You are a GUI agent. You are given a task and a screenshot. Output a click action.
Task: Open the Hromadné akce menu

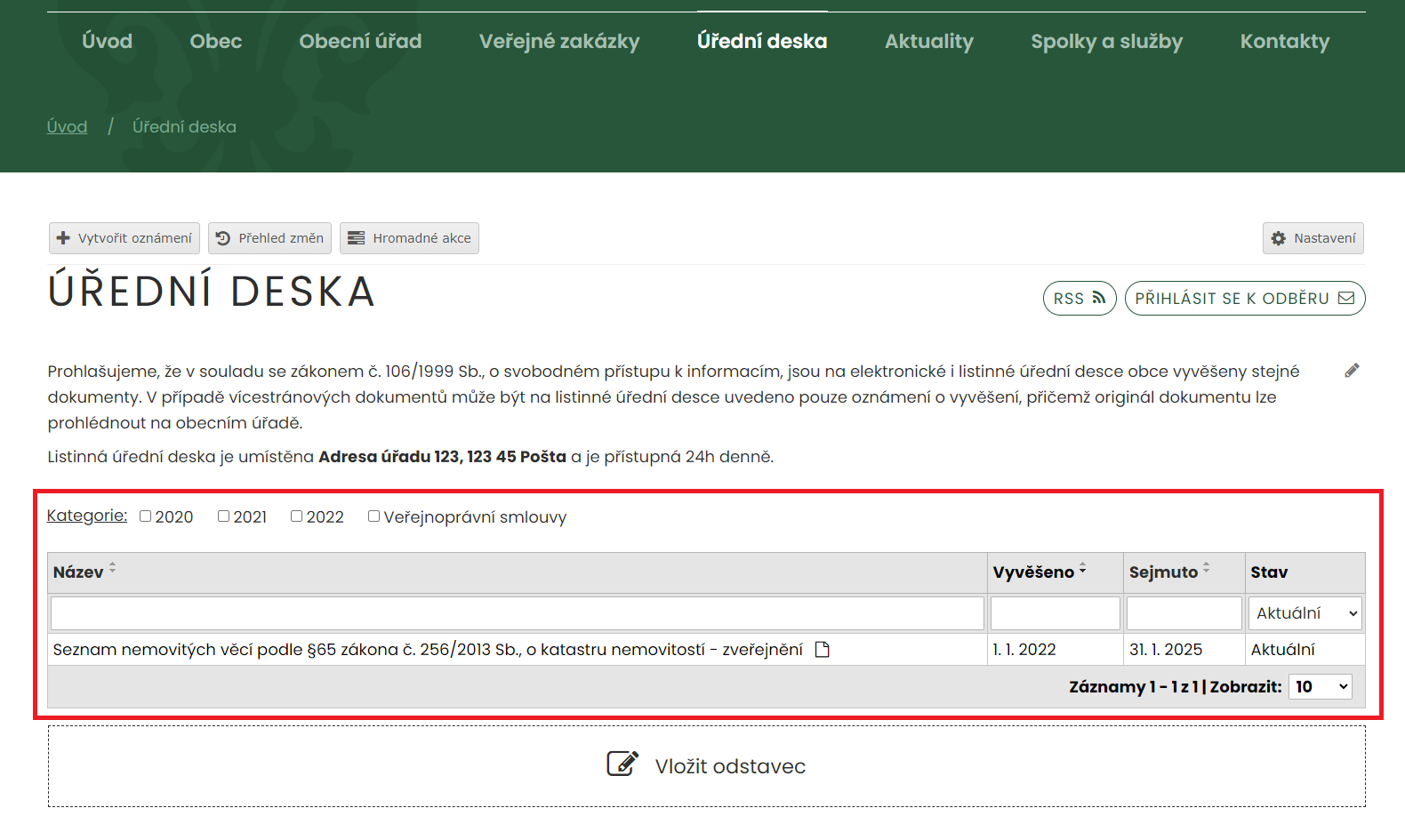(x=409, y=238)
